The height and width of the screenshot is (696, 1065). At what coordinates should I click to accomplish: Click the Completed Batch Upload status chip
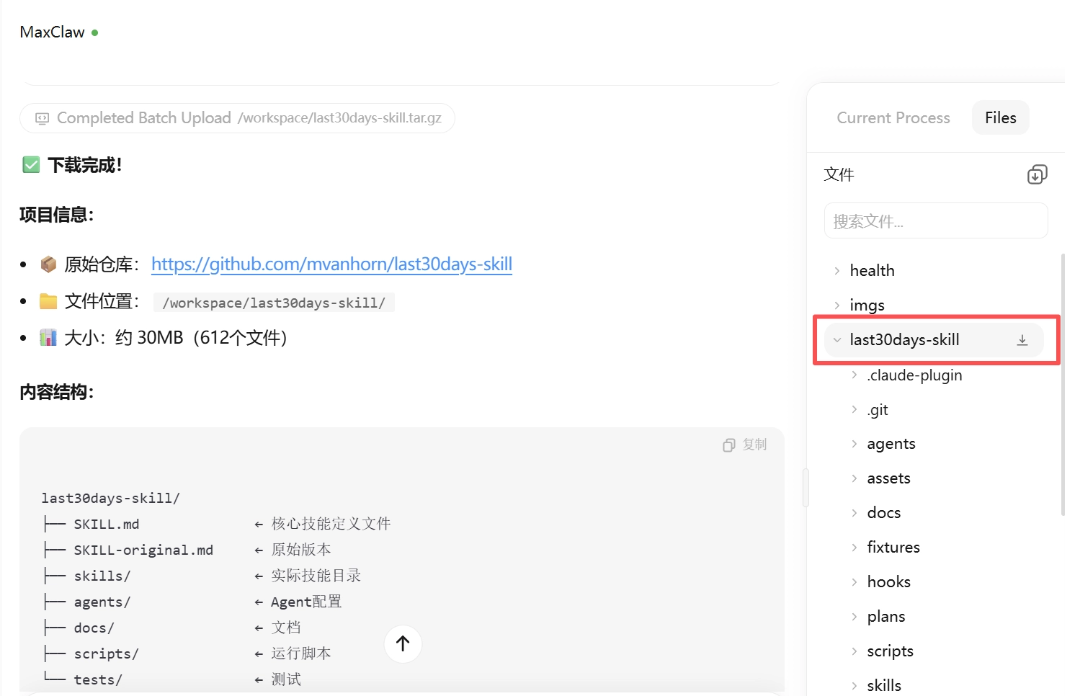click(237, 118)
